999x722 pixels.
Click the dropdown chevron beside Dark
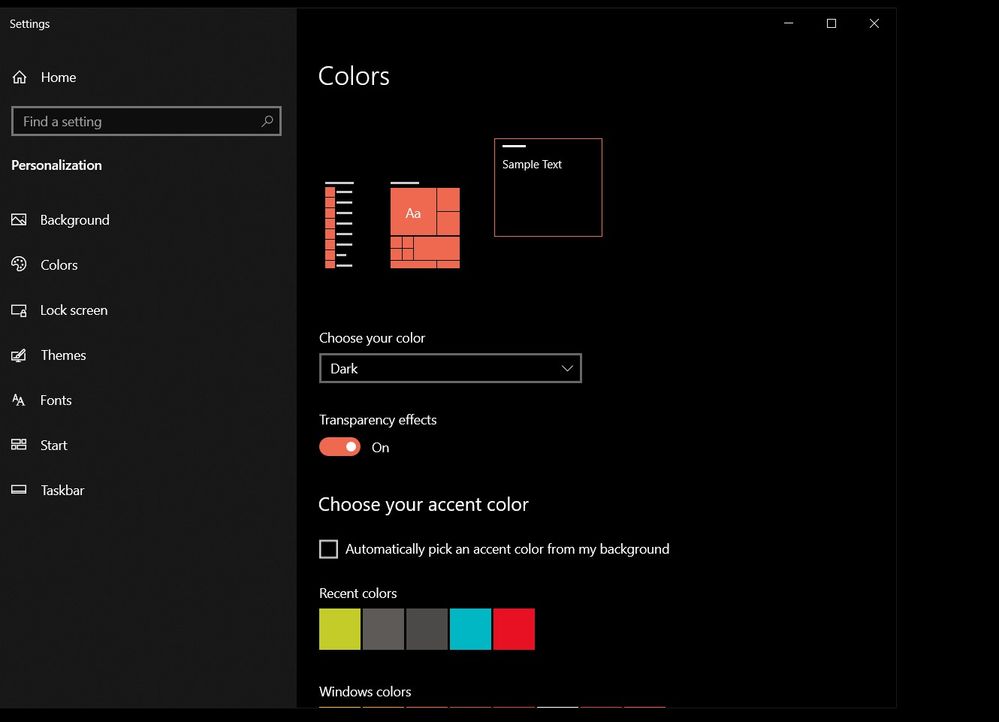[567, 368]
